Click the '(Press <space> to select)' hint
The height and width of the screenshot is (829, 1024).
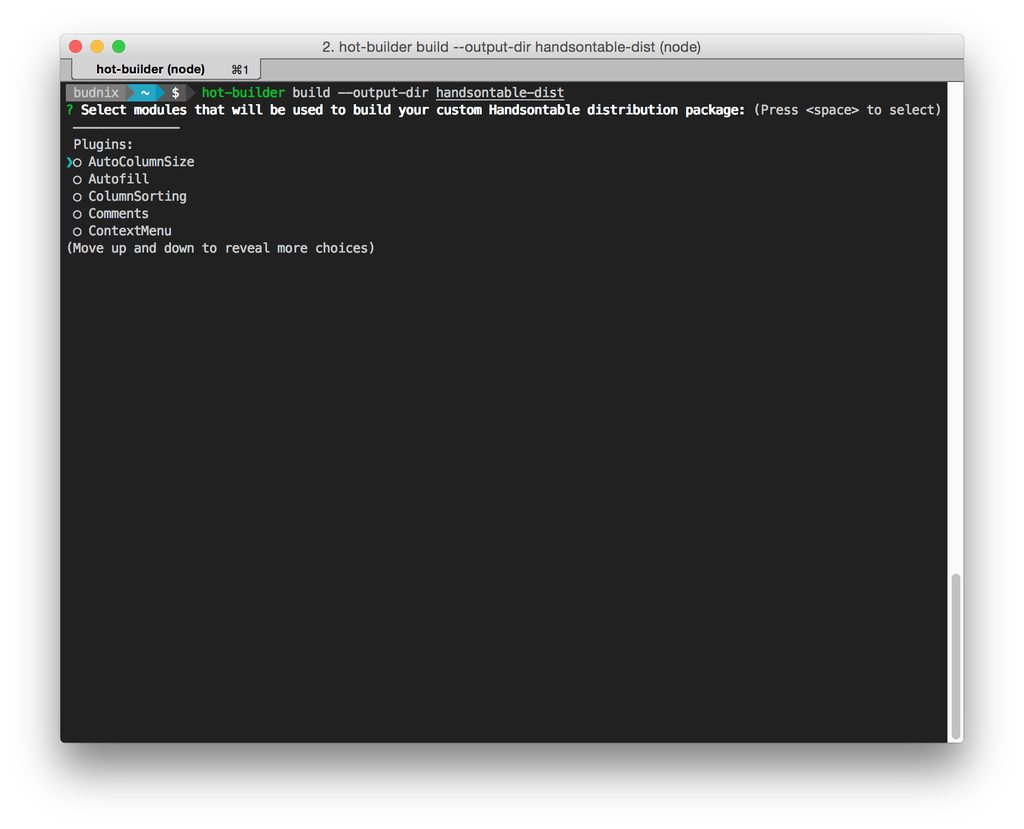[x=847, y=110]
